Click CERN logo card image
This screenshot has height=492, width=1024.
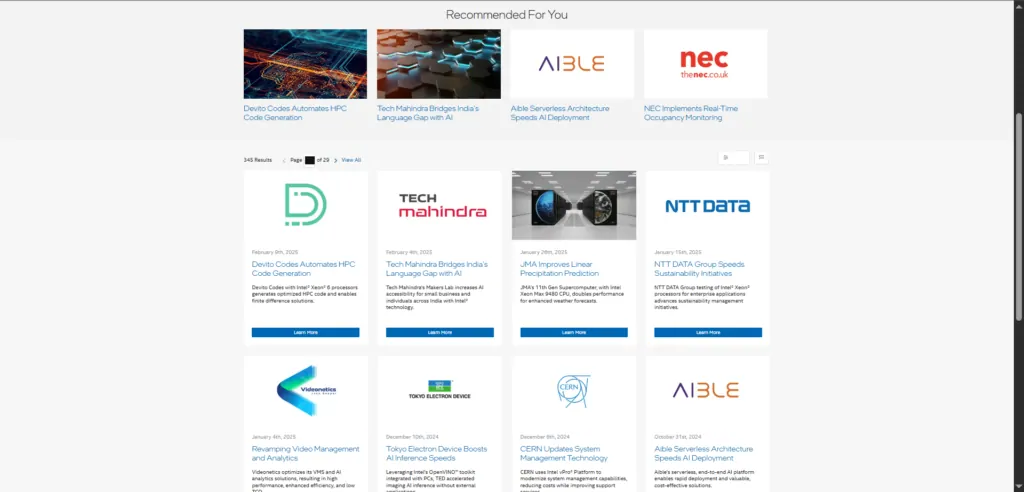tap(574, 390)
